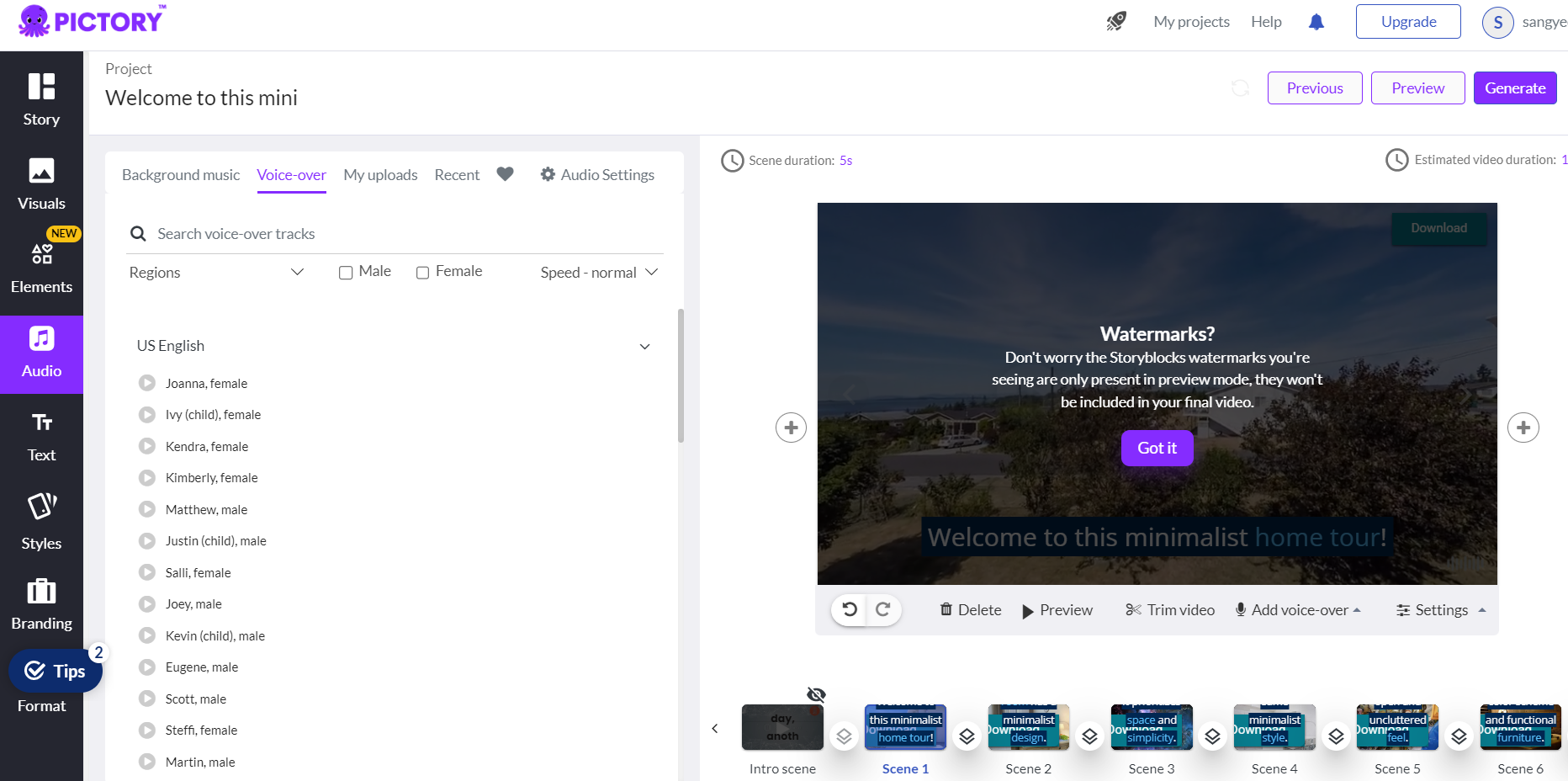Screen dimensions: 1568x781
Task: Open the Elements panel
Action: pyautogui.click(x=41, y=268)
